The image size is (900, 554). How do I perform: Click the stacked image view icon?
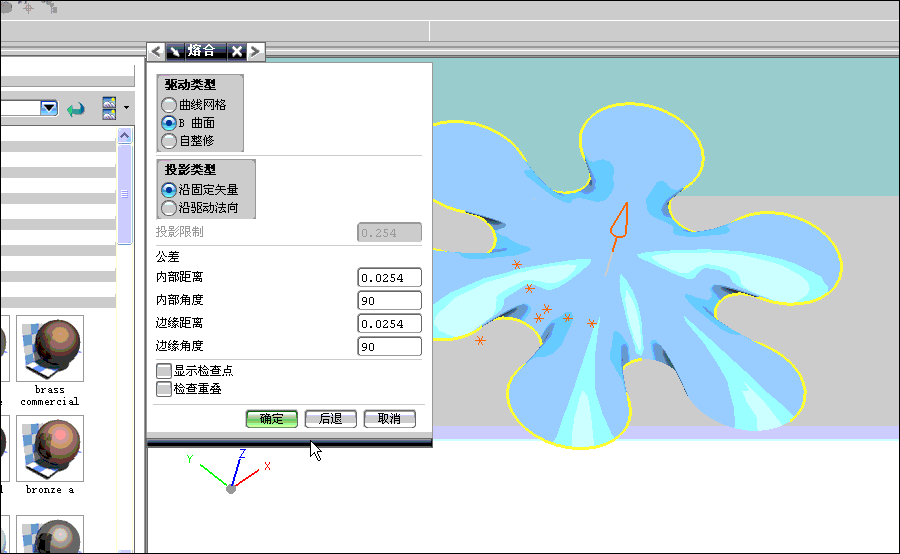[x=109, y=108]
